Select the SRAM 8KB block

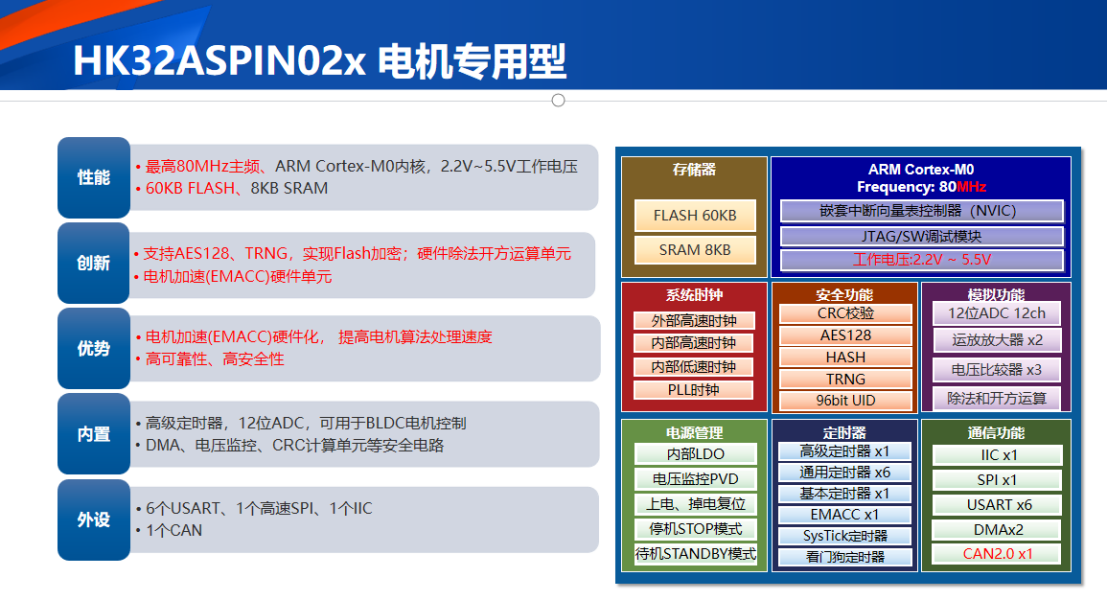[x=695, y=250]
